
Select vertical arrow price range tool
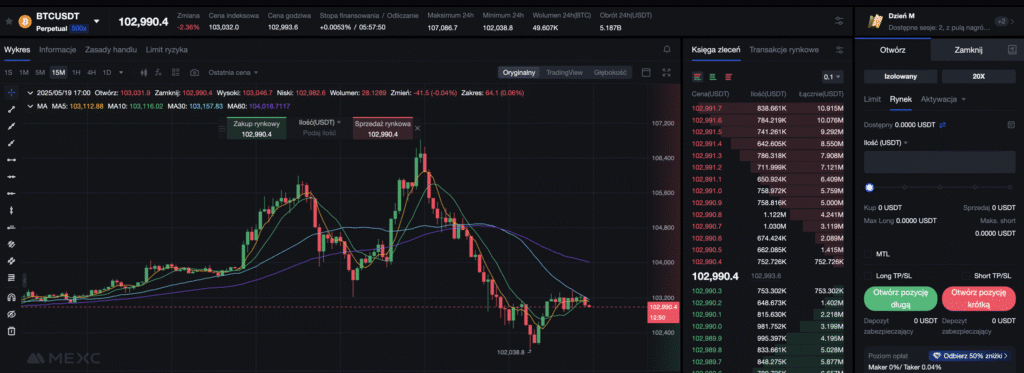pyautogui.click(x=11, y=210)
